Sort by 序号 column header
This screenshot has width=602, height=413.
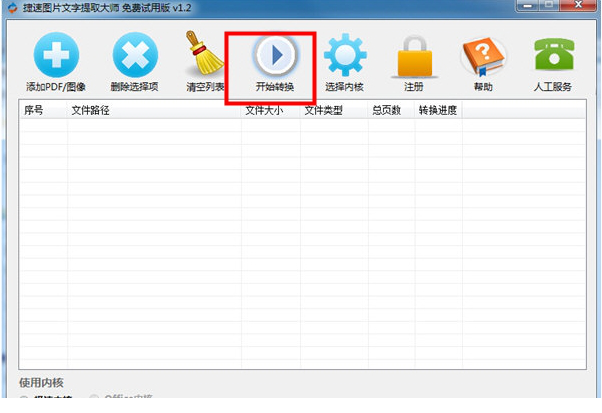point(43,111)
